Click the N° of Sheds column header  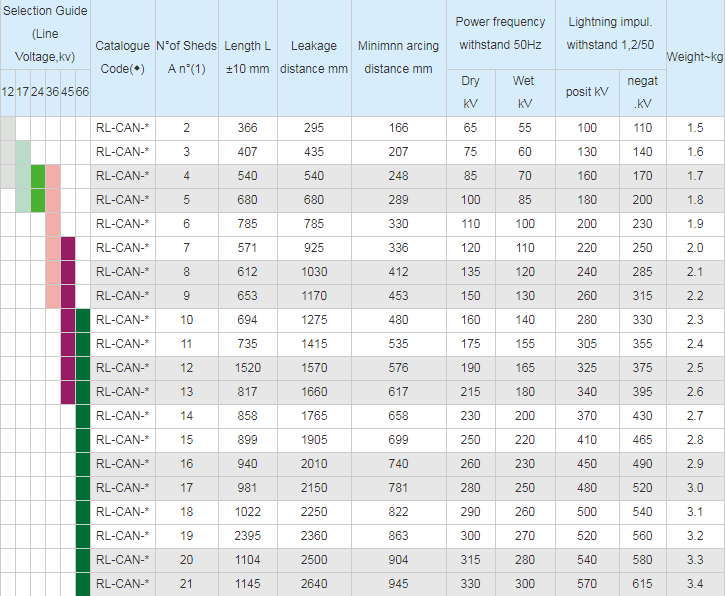(x=186, y=58)
